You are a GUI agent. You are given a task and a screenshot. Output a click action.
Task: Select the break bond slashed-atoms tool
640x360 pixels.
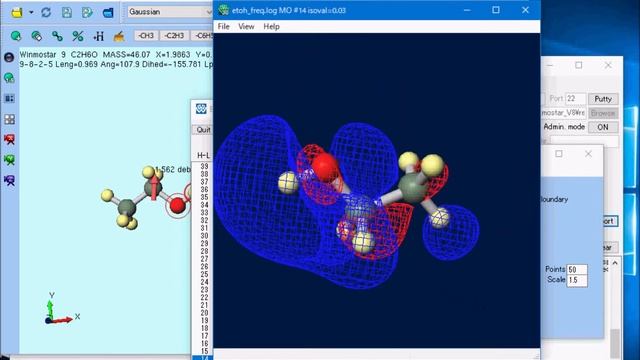(78, 36)
